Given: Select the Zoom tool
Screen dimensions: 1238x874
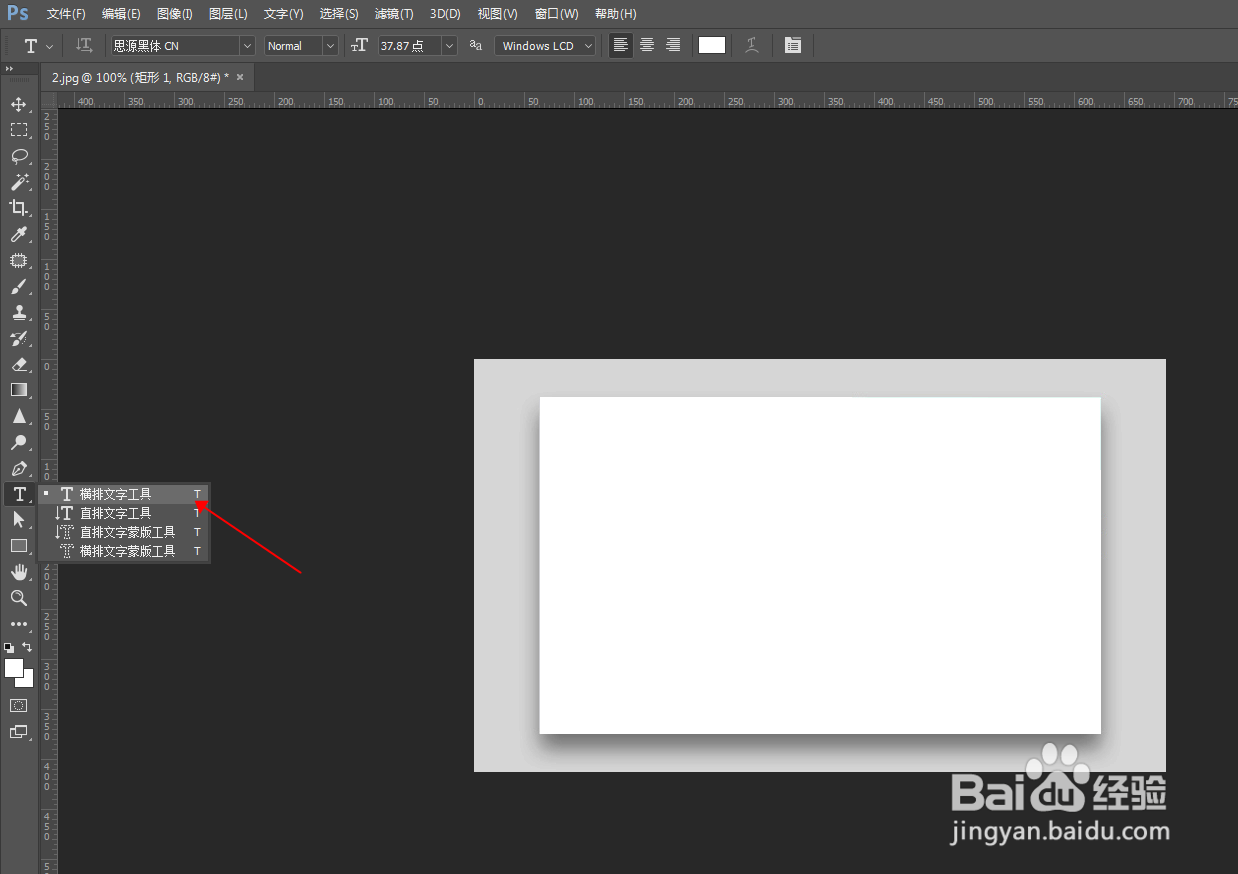Looking at the screenshot, I should click(19, 598).
